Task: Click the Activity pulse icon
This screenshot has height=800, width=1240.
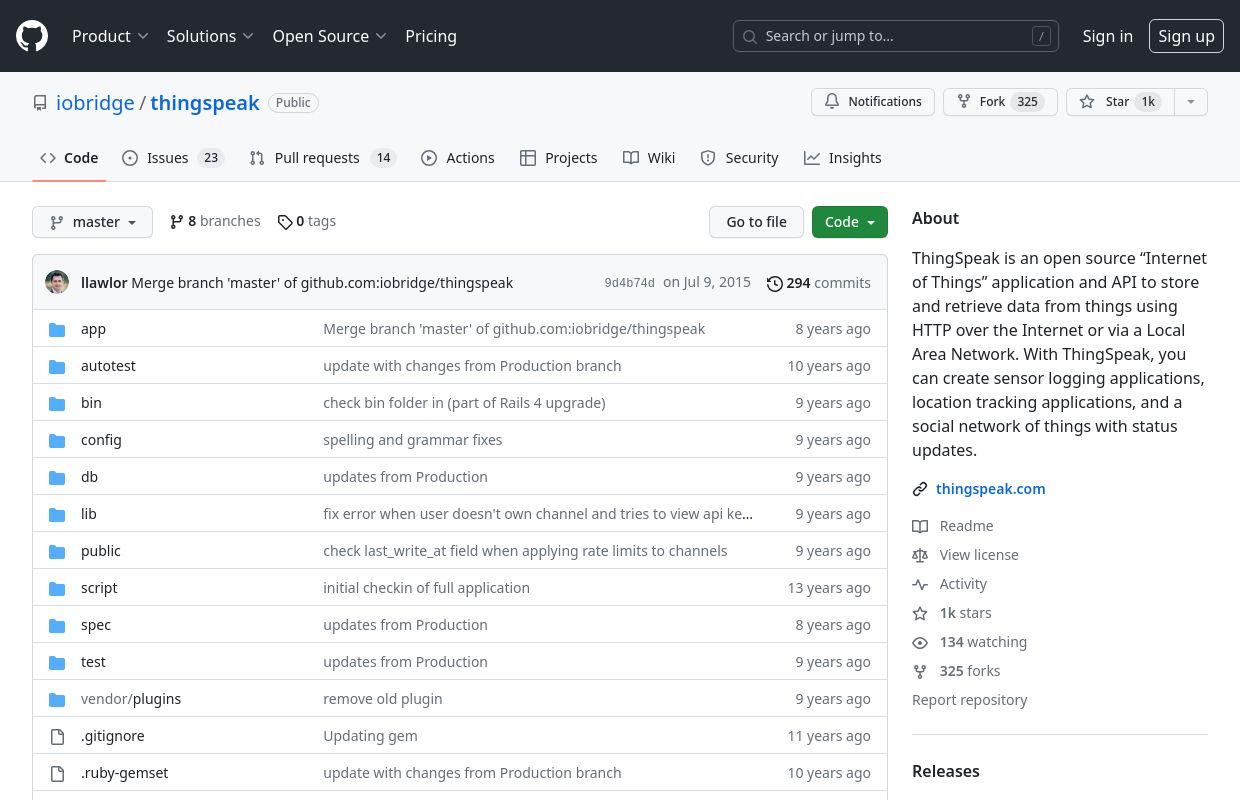Action: pos(920,584)
